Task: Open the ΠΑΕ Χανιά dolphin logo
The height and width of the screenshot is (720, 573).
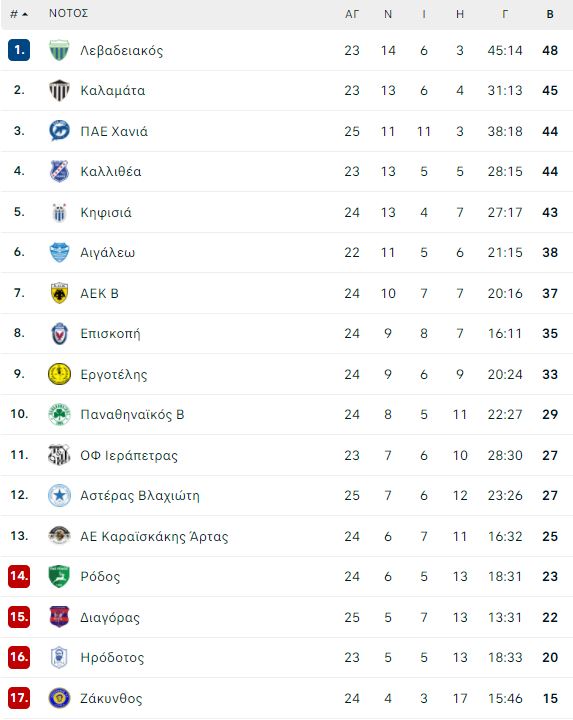Action: [x=59, y=131]
